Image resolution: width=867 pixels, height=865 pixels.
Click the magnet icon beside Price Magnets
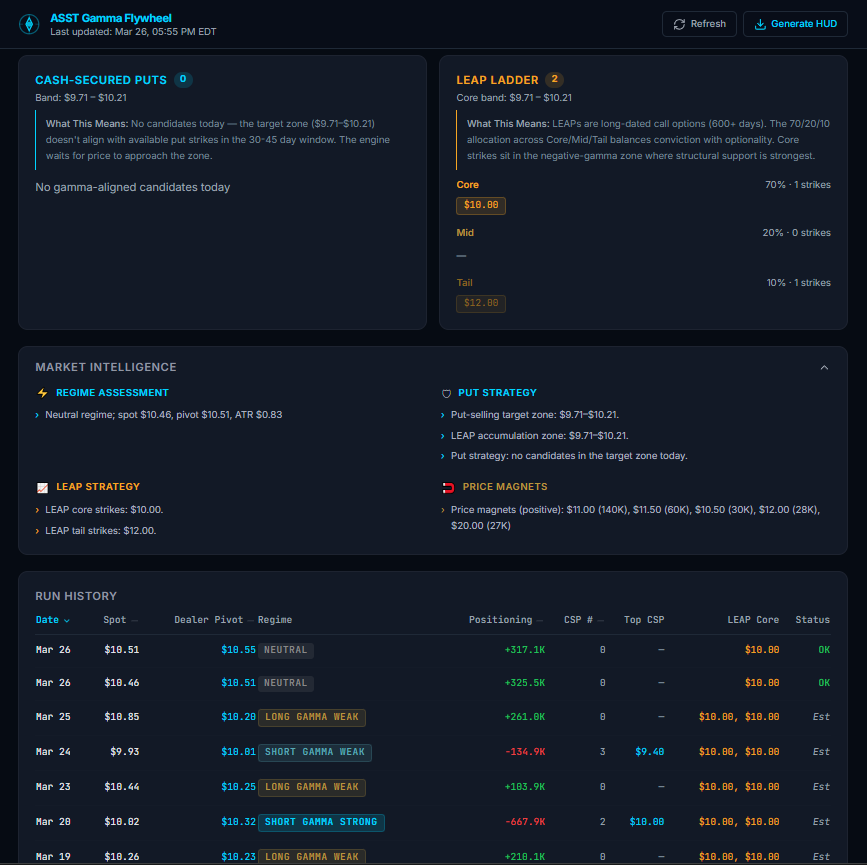[x=448, y=487]
